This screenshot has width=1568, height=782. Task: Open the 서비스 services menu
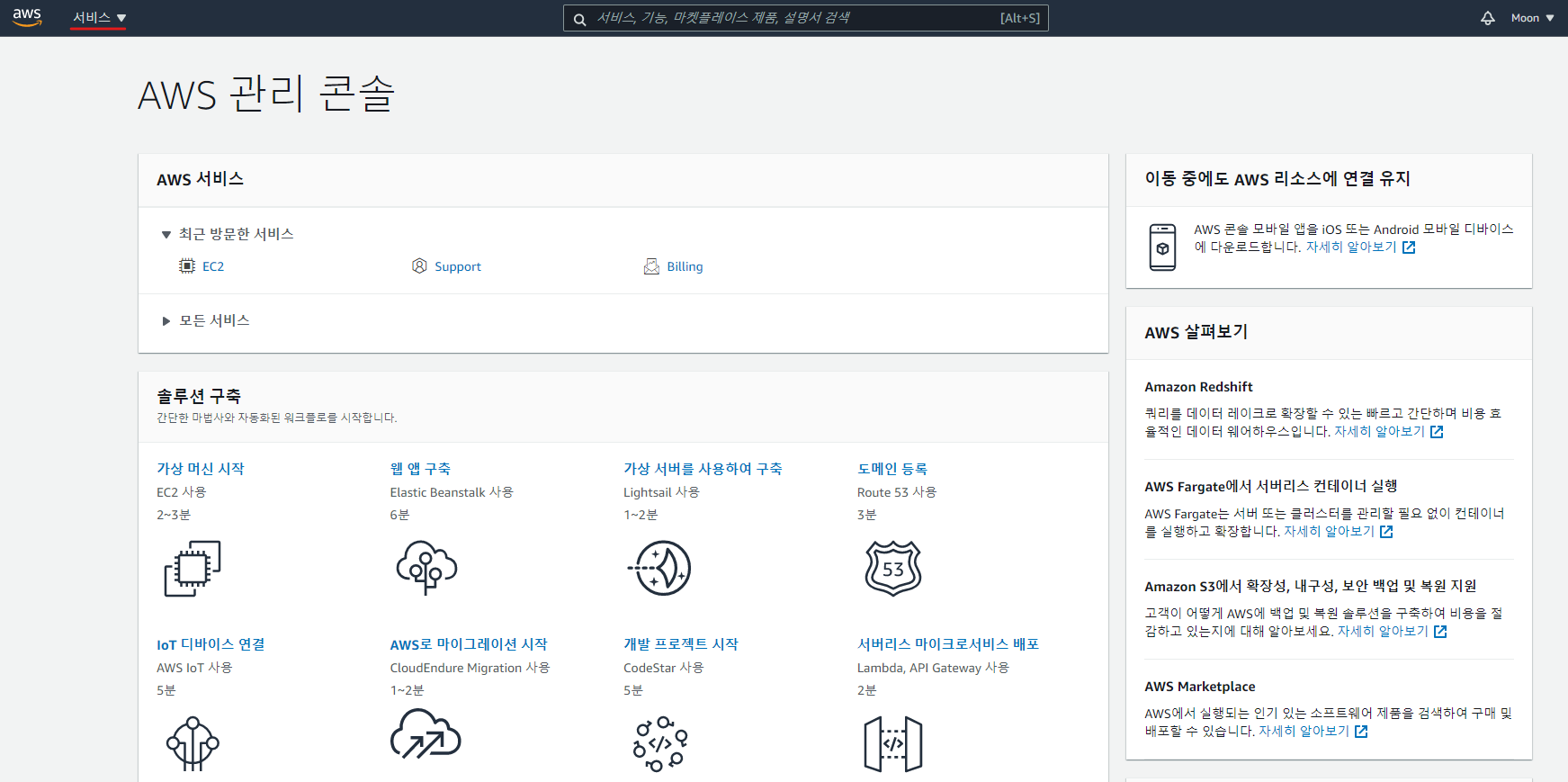tap(99, 18)
